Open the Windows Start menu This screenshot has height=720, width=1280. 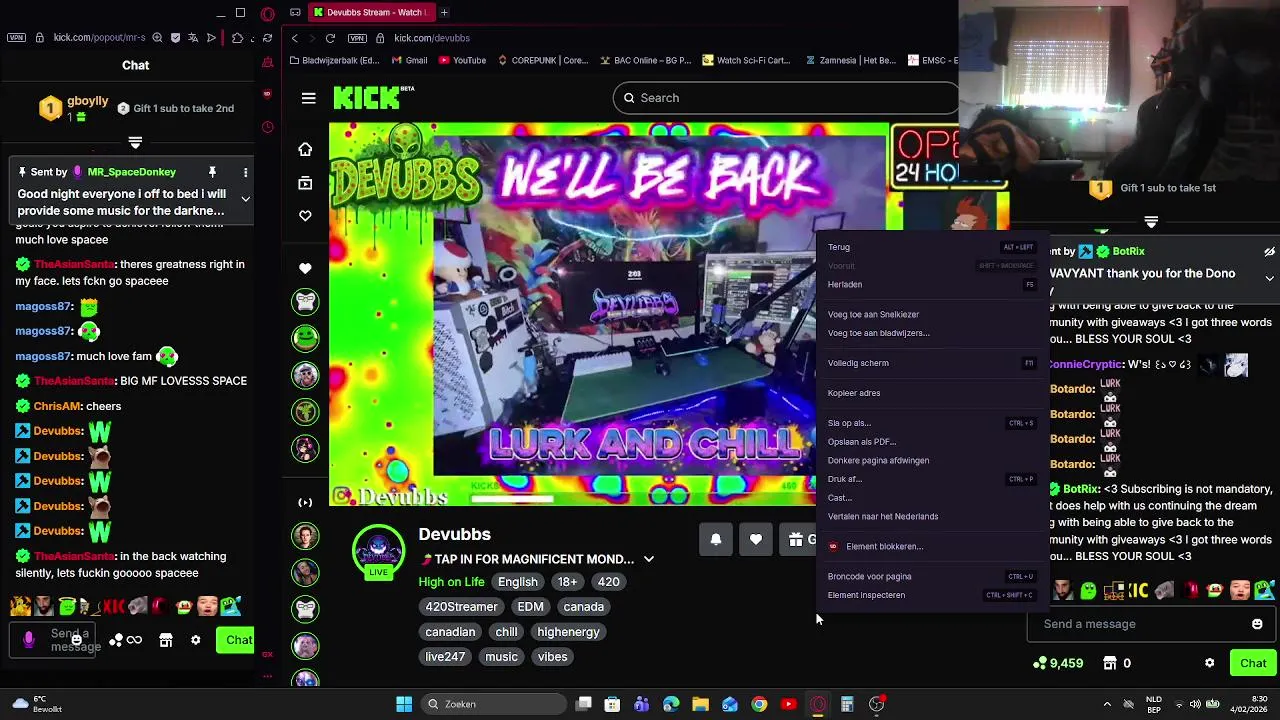404,704
